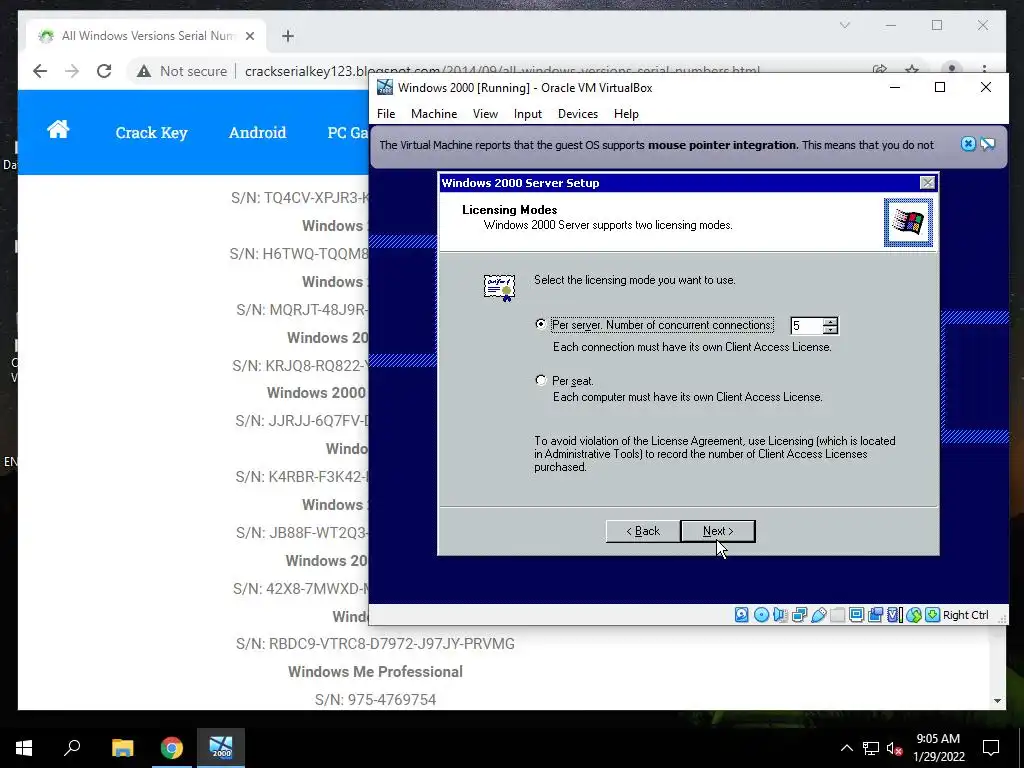This screenshot has height=768, width=1024.
Task: Click the display settings icon in VirtualBox status bar
Action: pyautogui.click(x=856, y=615)
